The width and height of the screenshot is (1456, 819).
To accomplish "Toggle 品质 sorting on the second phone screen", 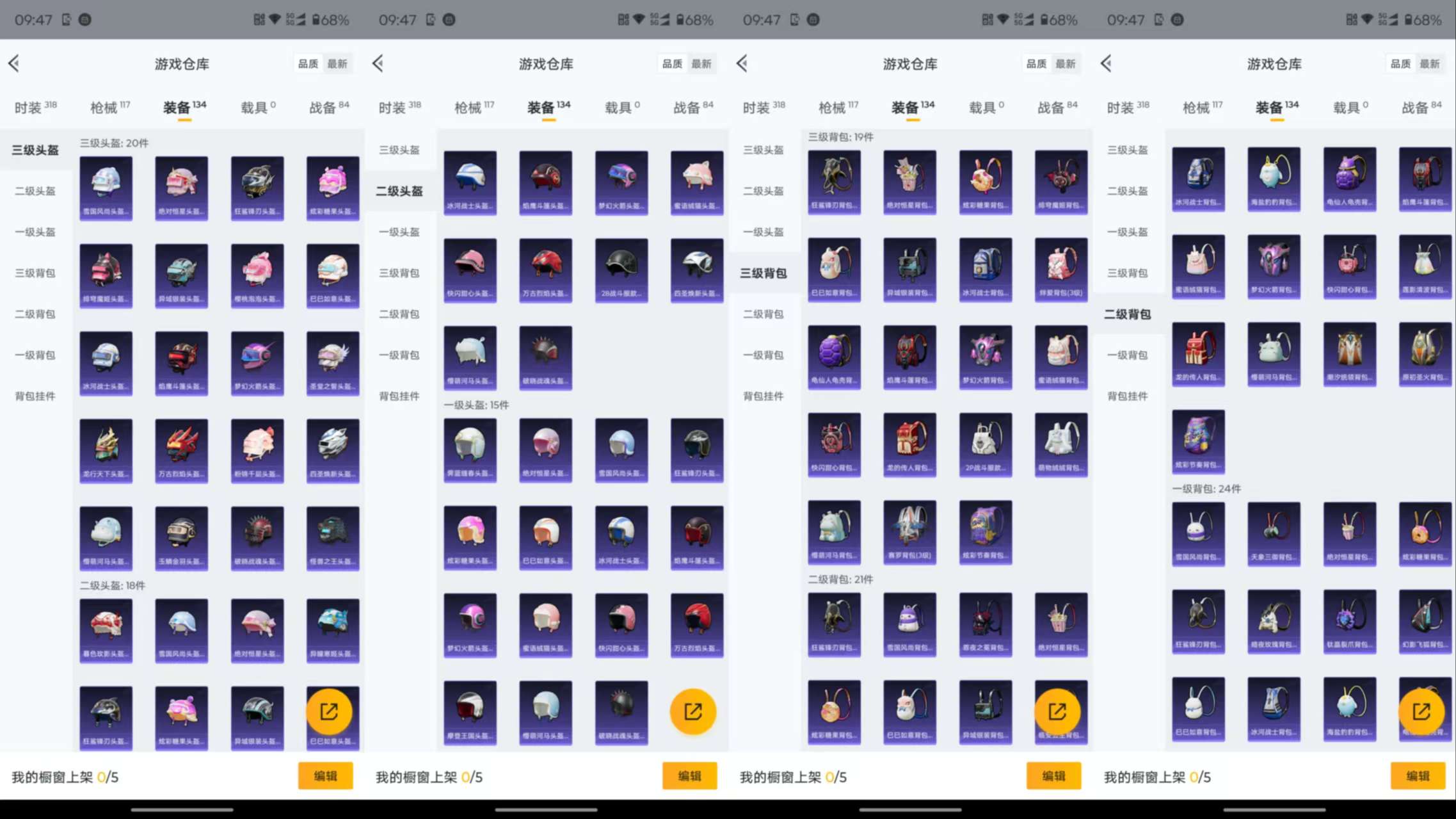I will click(672, 63).
